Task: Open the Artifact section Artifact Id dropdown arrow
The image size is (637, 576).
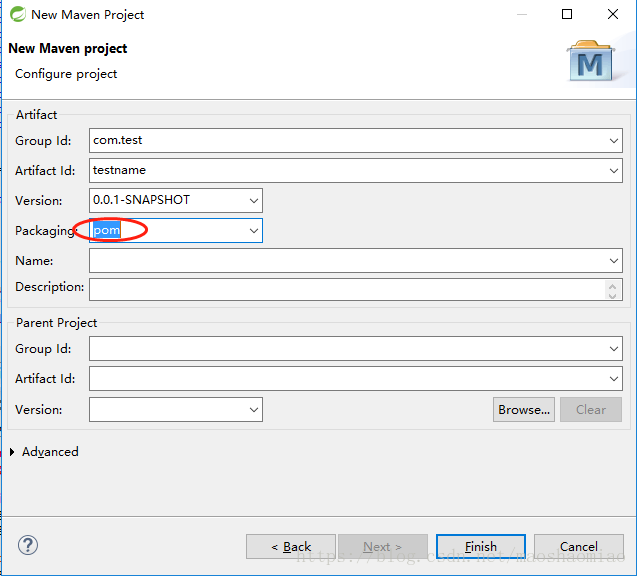Action: pyautogui.click(x=613, y=171)
